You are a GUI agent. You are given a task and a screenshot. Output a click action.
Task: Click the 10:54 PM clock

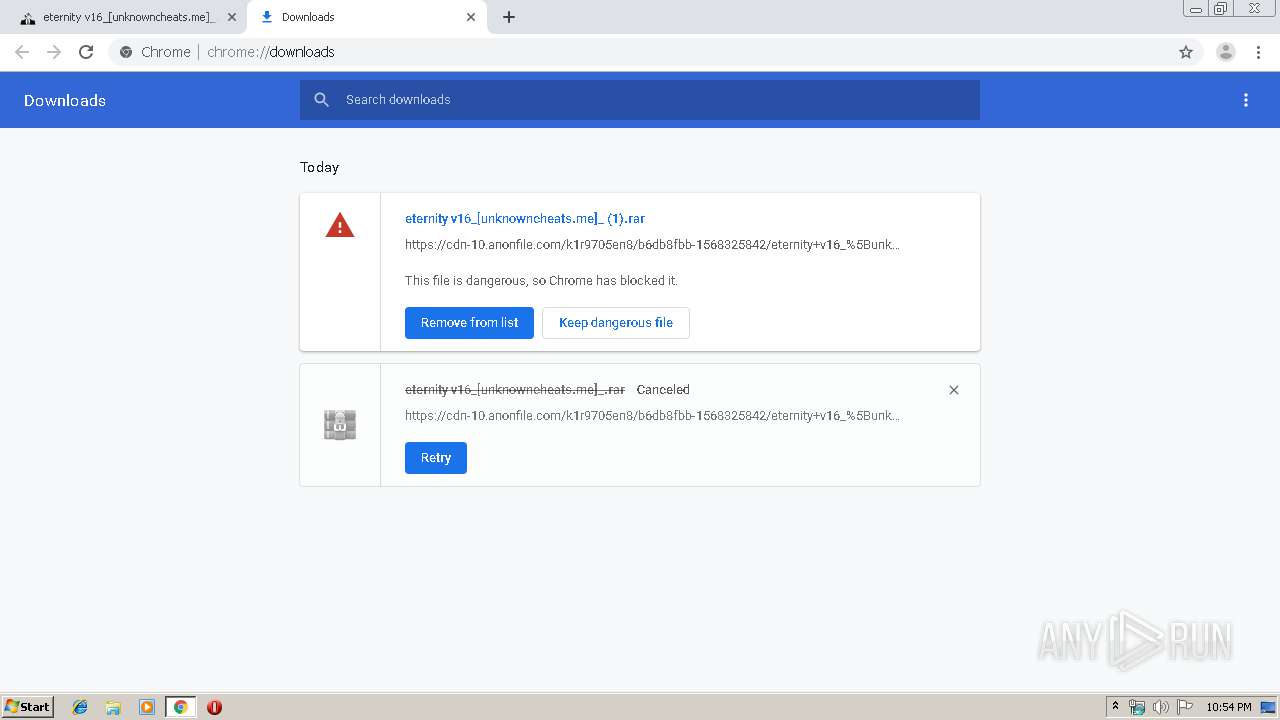tap(1229, 707)
